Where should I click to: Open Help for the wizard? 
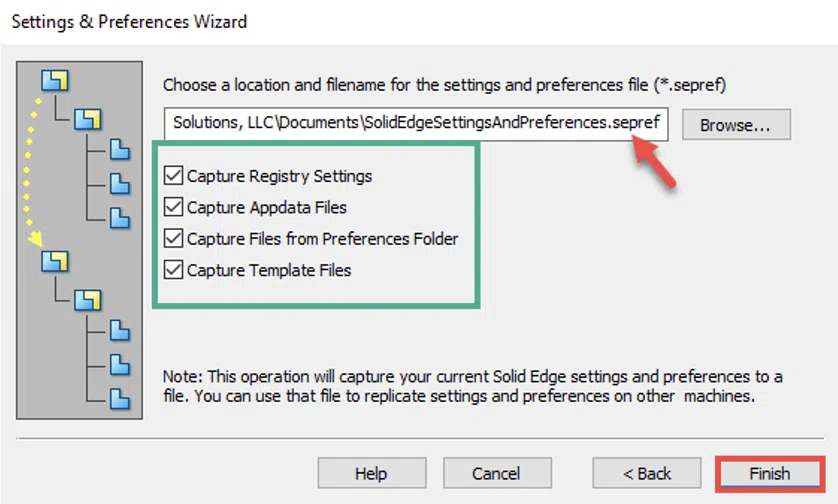372,473
